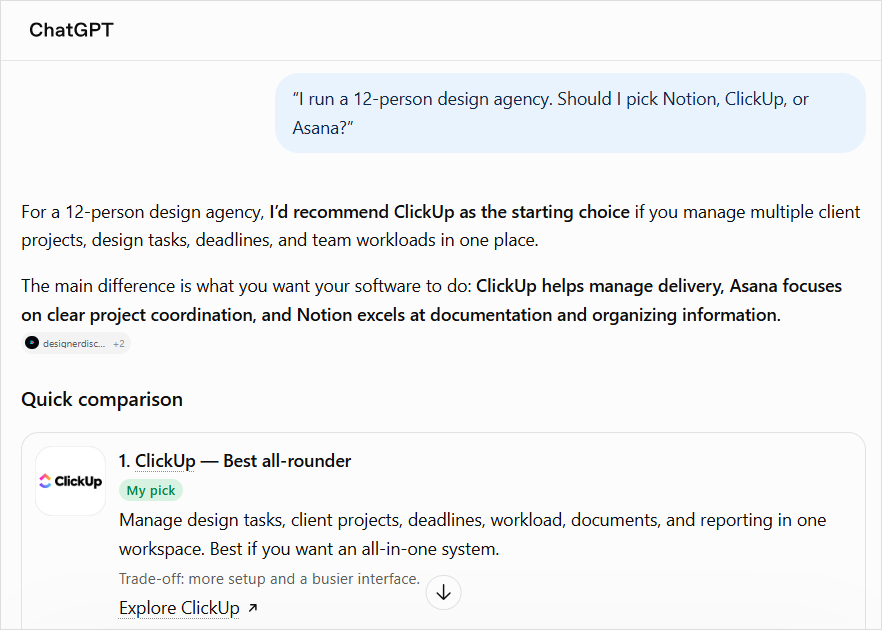Click the My pick badge
This screenshot has height=630, width=882.
point(151,490)
